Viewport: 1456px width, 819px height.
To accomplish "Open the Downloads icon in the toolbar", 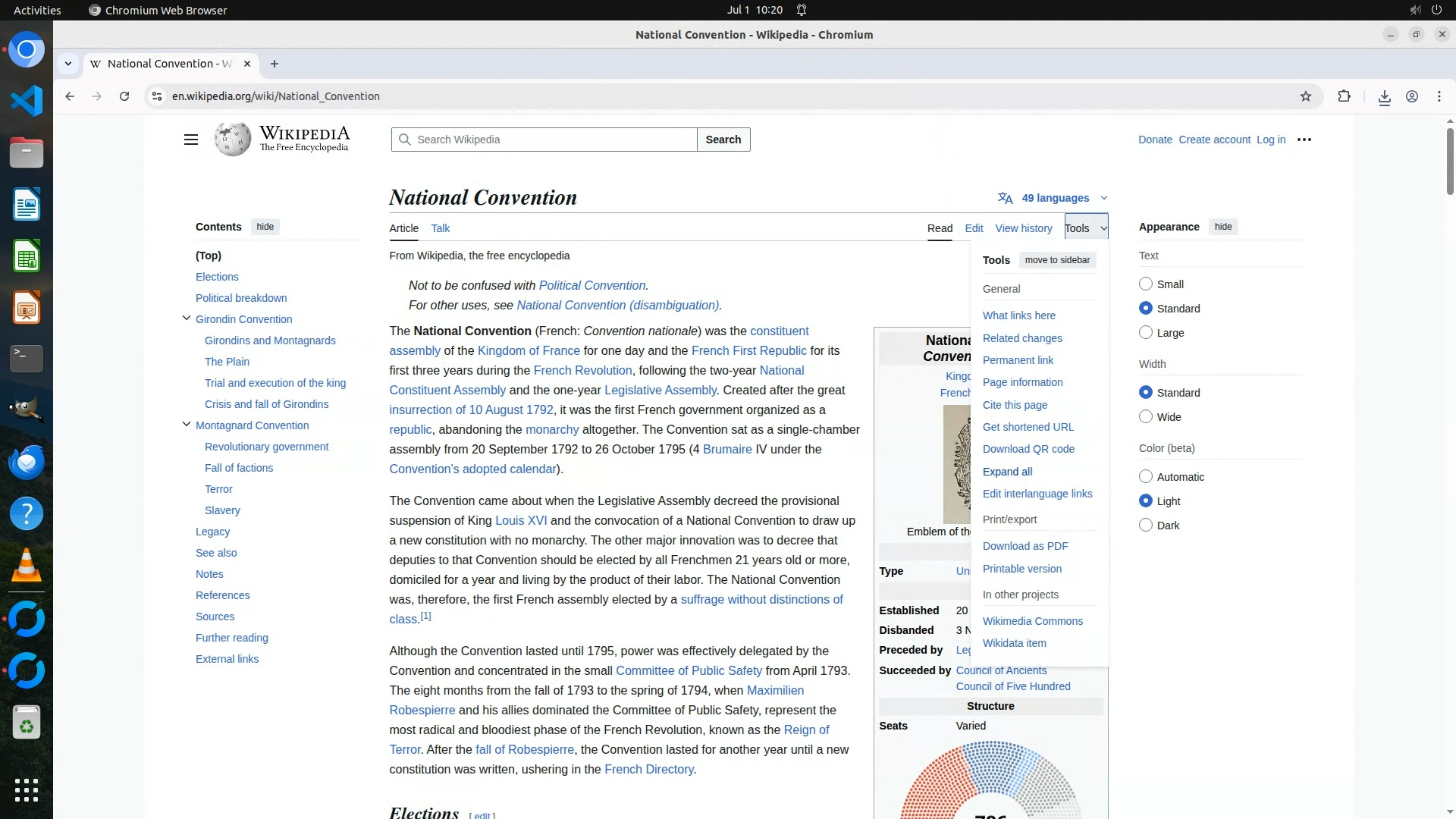I will click(x=1384, y=97).
